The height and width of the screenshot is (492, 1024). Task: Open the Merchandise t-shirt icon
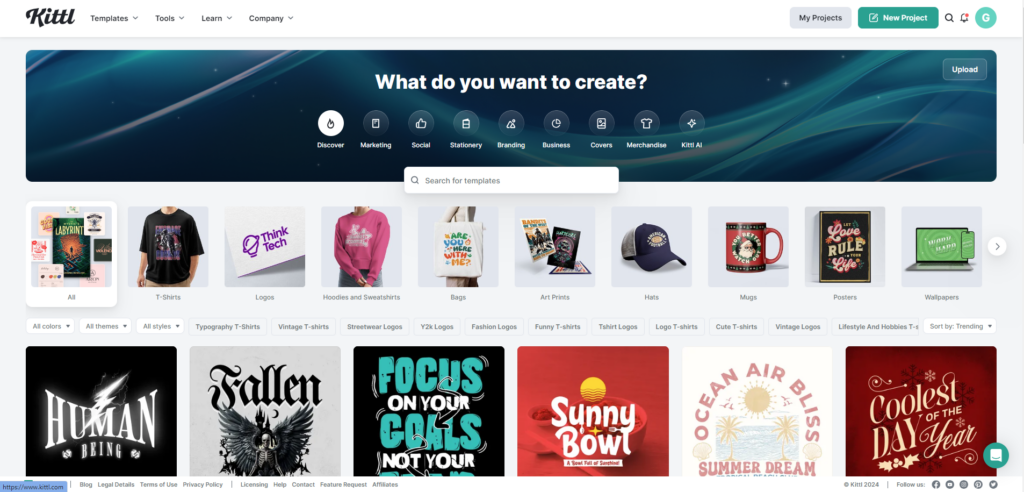(646, 123)
